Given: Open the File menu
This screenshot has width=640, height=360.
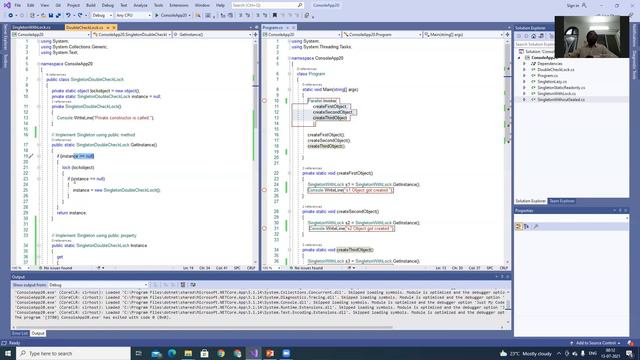Looking at the screenshot, I should [18, 5].
